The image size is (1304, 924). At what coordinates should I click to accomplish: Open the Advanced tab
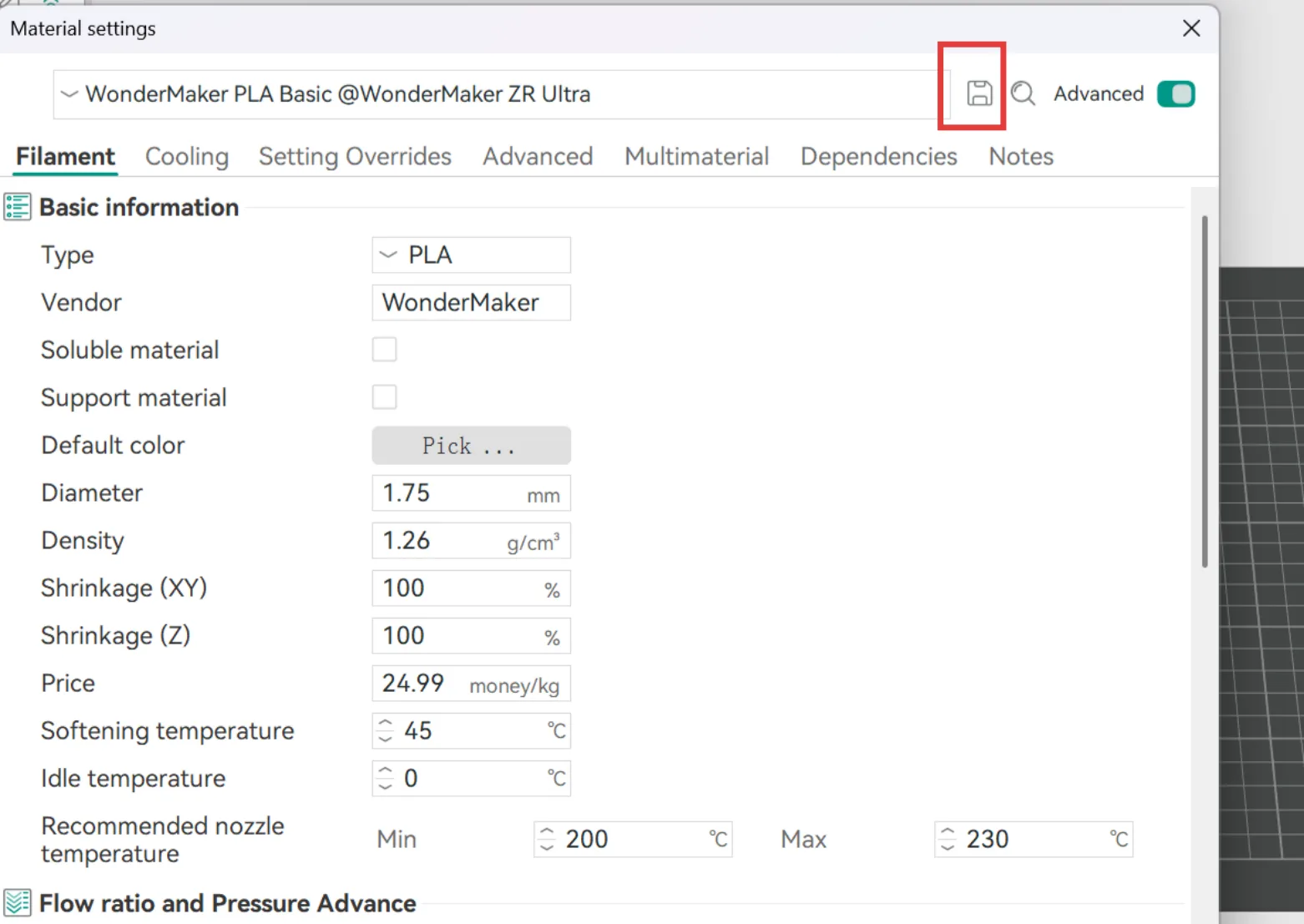(x=538, y=156)
